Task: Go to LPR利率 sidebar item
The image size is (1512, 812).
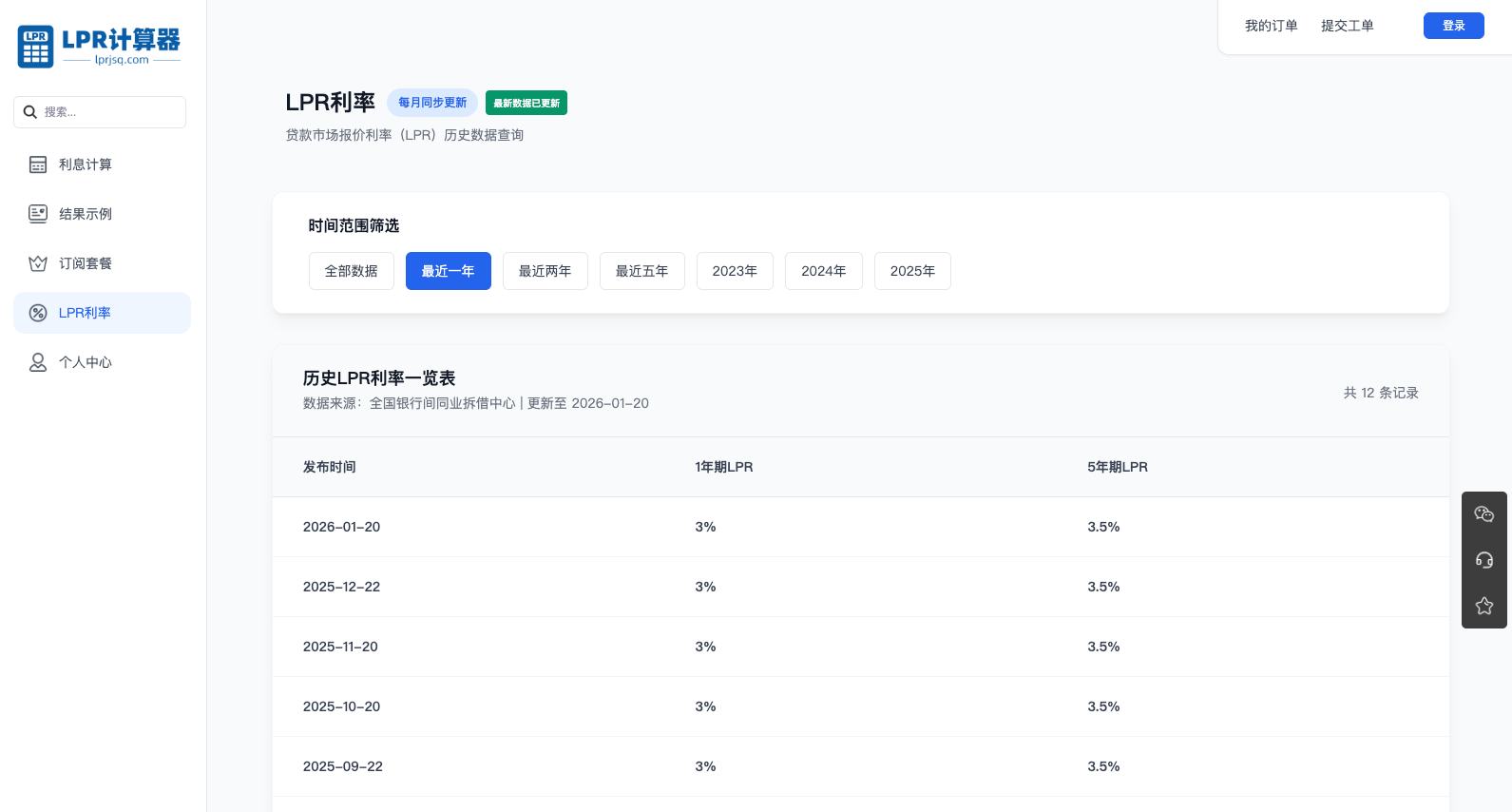Action: coord(86,313)
